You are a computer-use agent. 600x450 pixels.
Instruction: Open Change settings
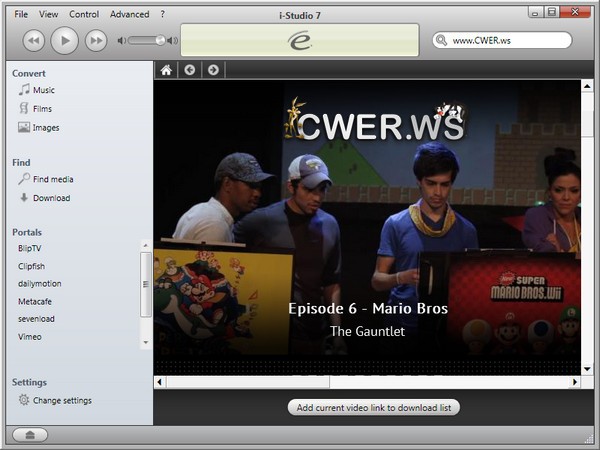61,401
